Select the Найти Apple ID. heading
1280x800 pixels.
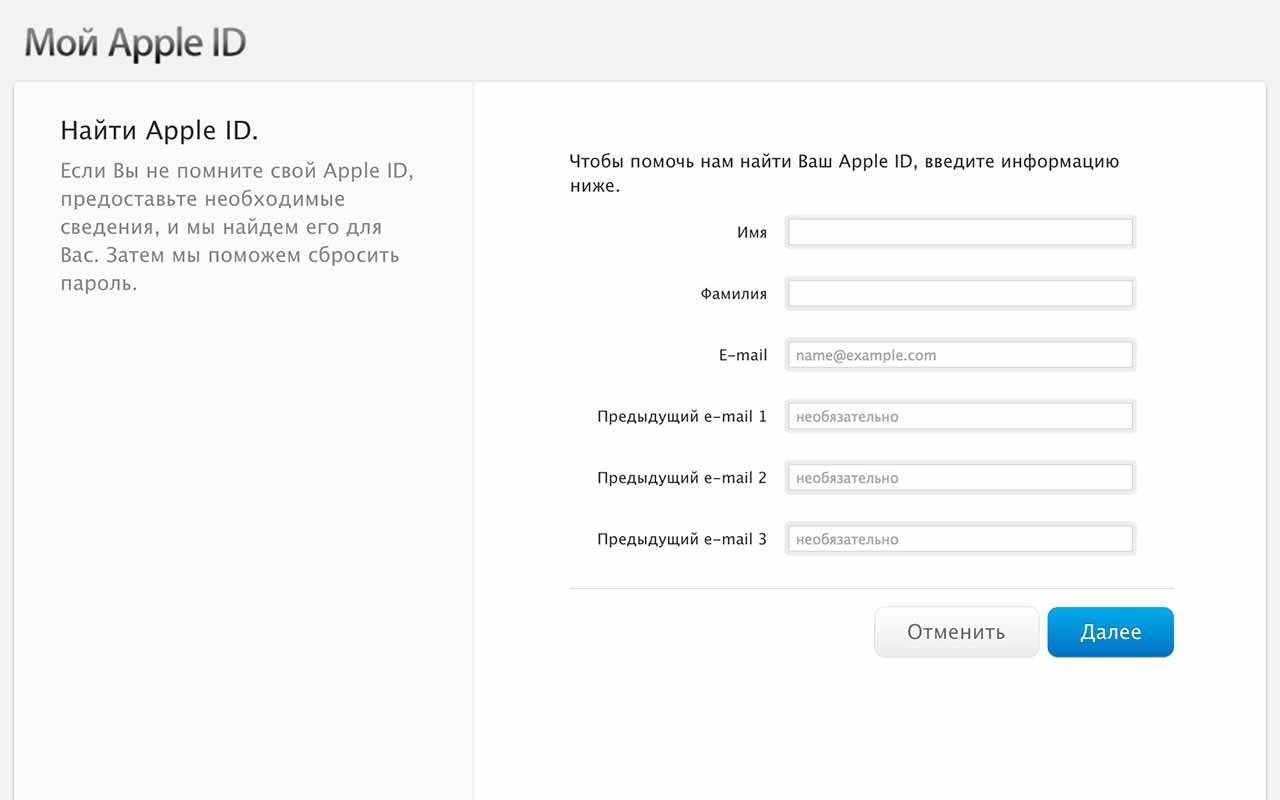tap(159, 130)
